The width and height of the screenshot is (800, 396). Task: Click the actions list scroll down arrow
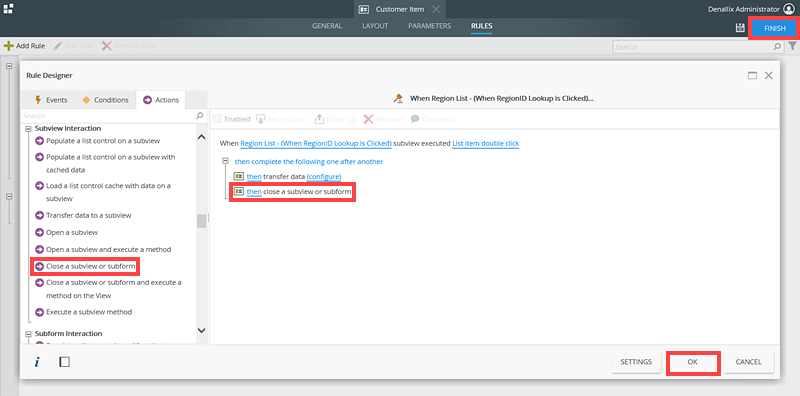click(x=202, y=331)
